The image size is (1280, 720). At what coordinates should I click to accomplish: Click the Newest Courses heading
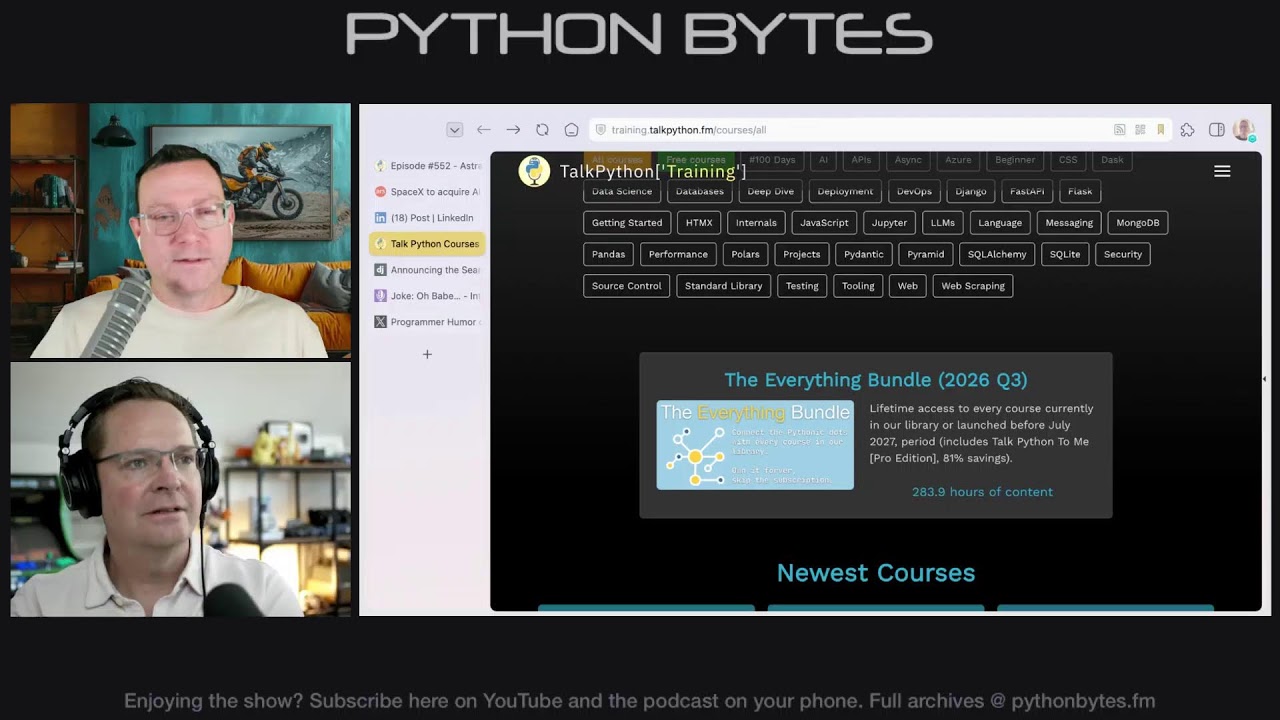tap(876, 573)
